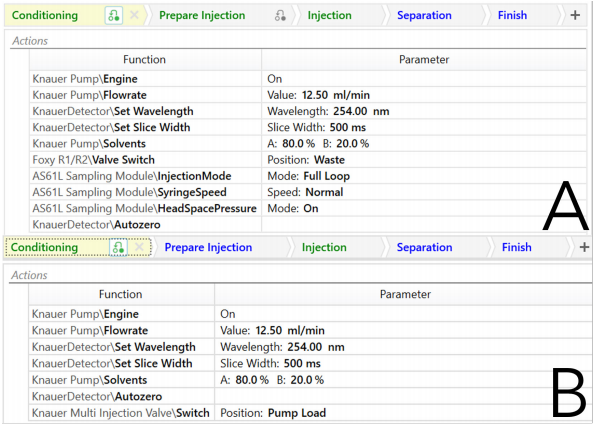Select upper KnauerDetector\Set Slice Width row
The width and height of the screenshot is (599, 427).
[x=308, y=127]
